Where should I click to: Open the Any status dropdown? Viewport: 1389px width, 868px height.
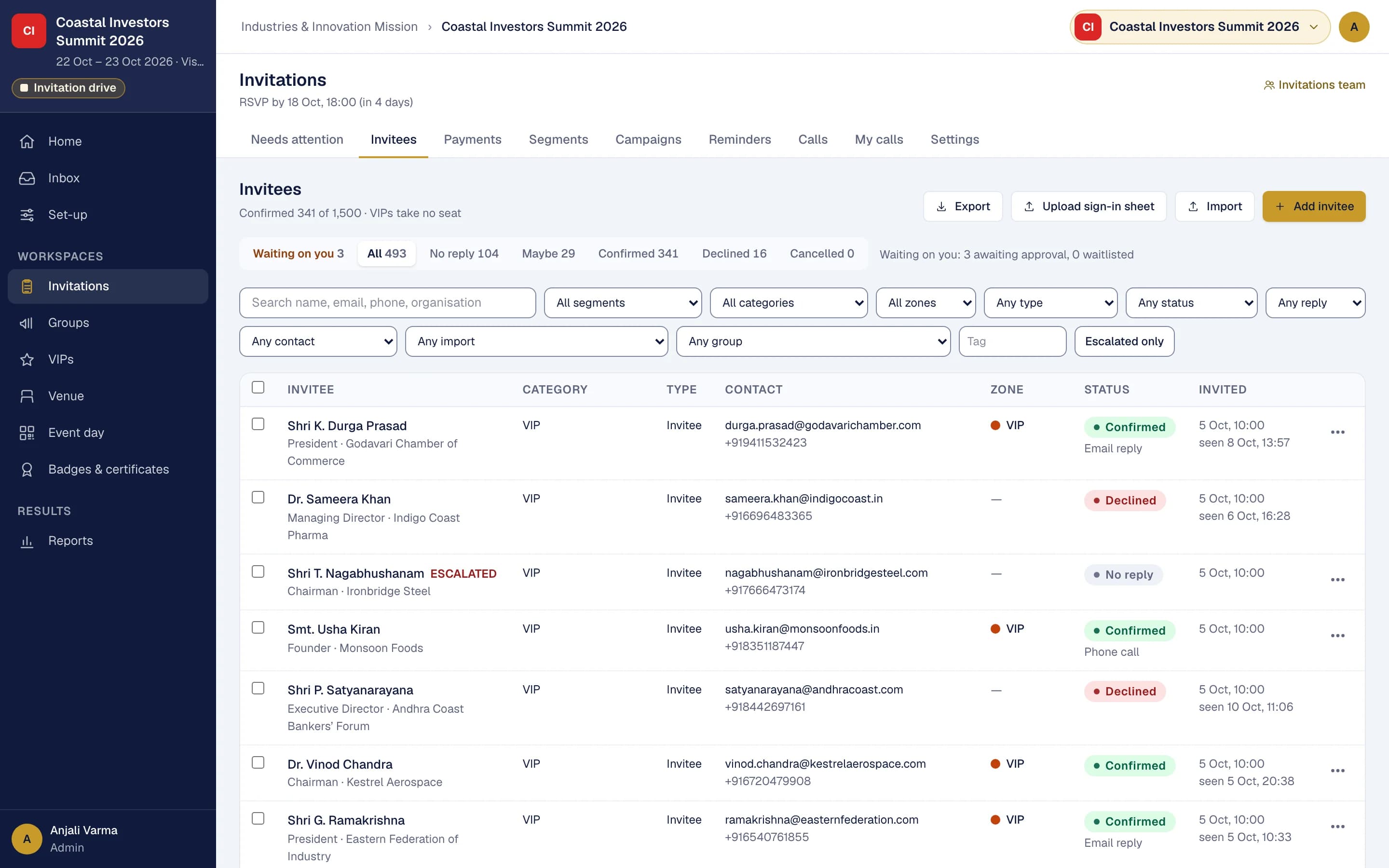[1192, 302]
